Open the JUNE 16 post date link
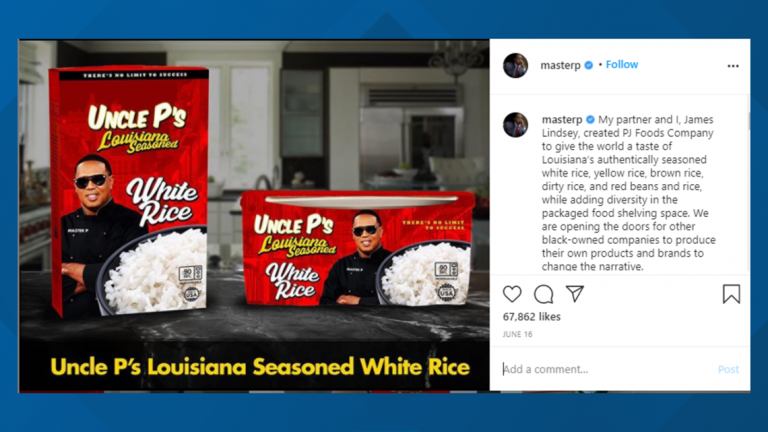The height and width of the screenshot is (432, 768). (517, 334)
